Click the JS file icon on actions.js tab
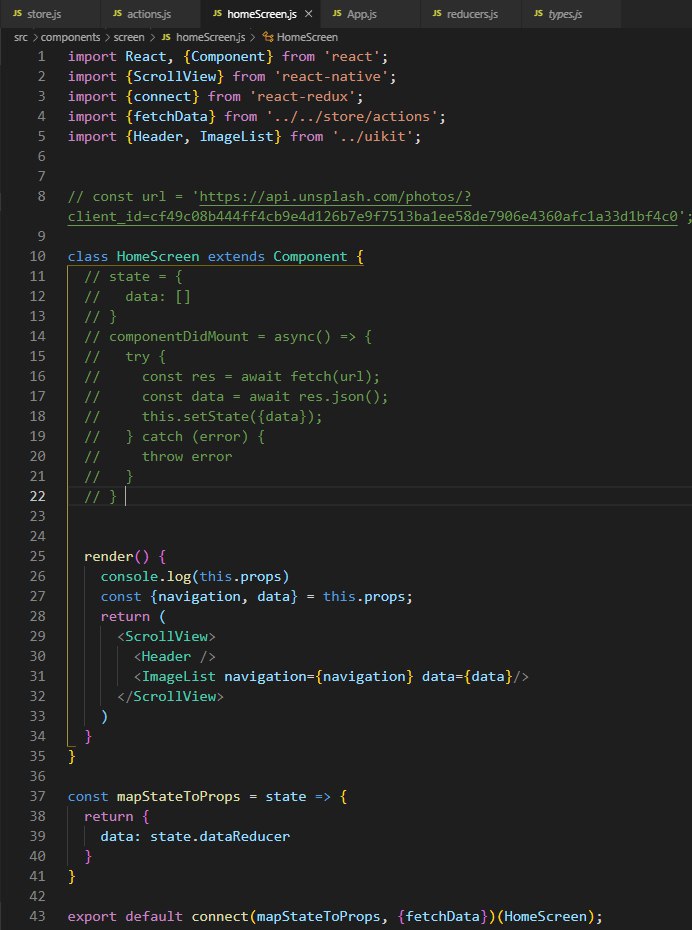 point(117,14)
